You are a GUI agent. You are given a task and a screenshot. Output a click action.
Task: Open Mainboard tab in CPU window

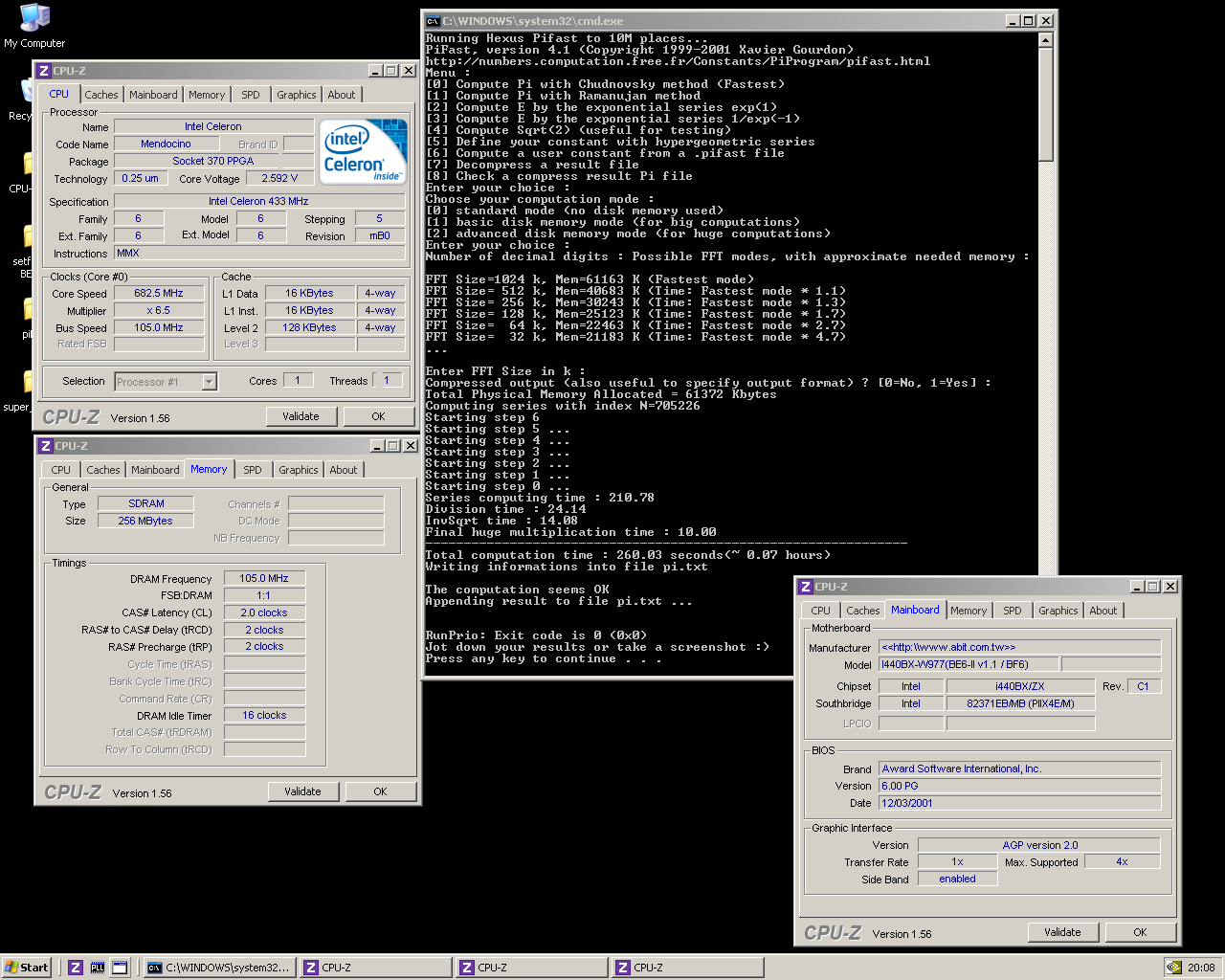tap(154, 95)
